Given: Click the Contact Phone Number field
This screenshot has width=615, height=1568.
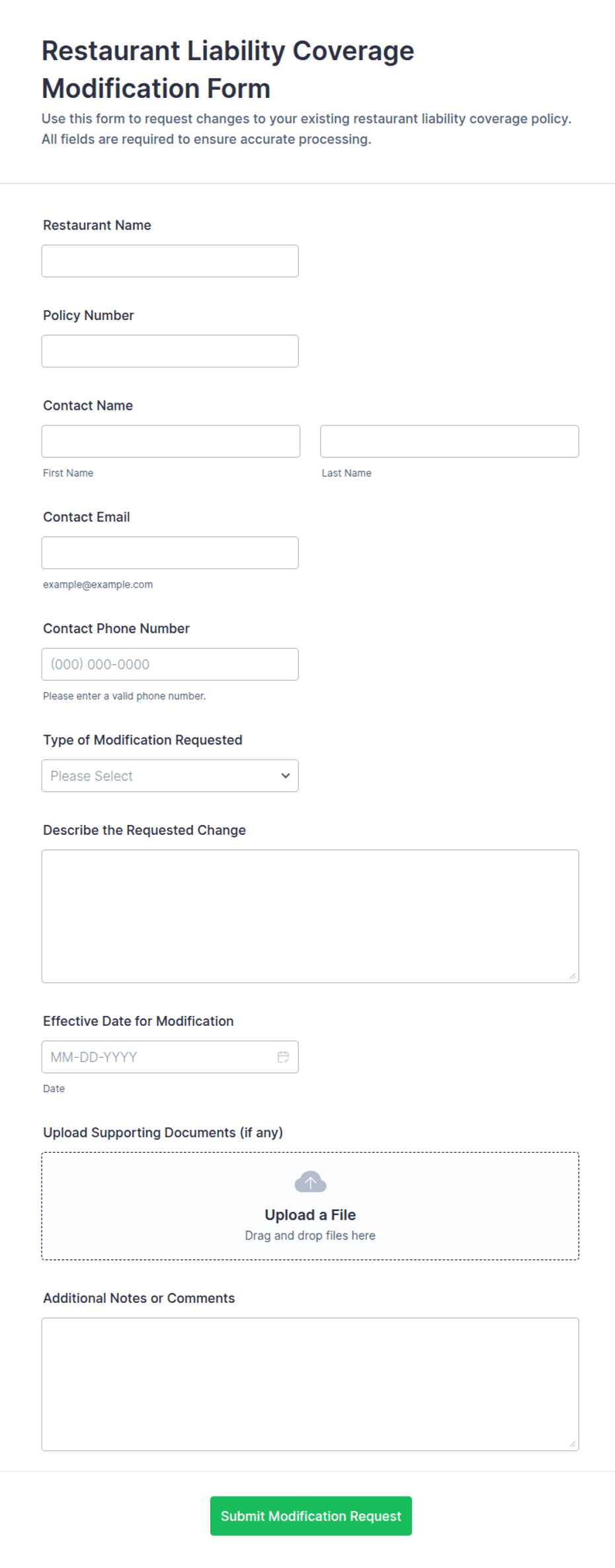Looking at the screenshot, I should (x=170, y=664).
